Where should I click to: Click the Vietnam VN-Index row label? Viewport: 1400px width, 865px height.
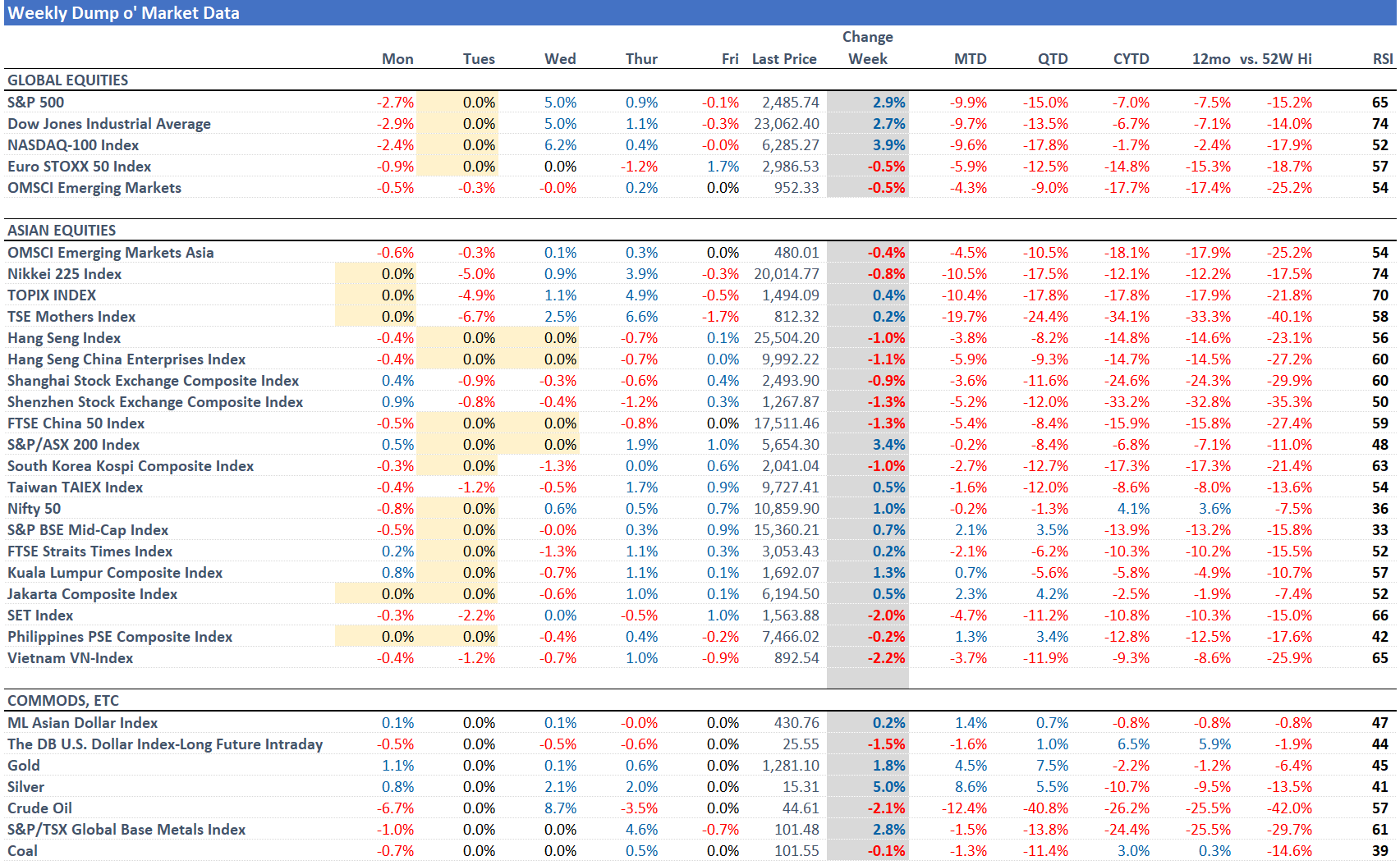pos(71,658)
